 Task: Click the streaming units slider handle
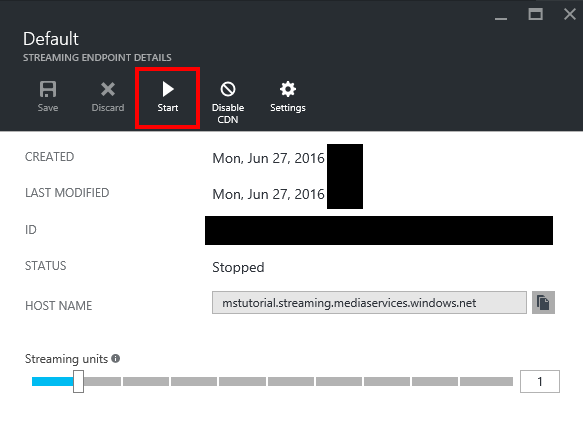point(78,381)
